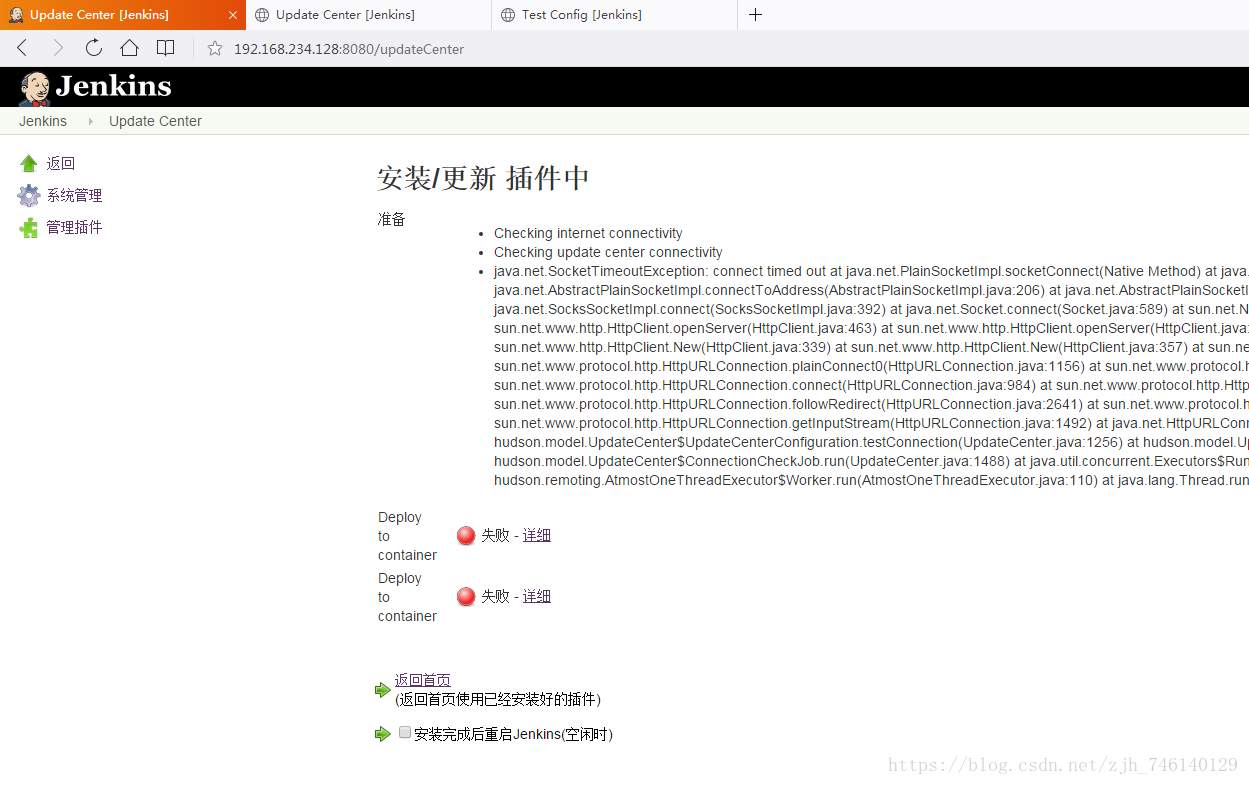Viewport: 1249px width, 785px height.
Task: Click the puzzle piece icon for 管理插件
Action: click(x=29, y=228)
